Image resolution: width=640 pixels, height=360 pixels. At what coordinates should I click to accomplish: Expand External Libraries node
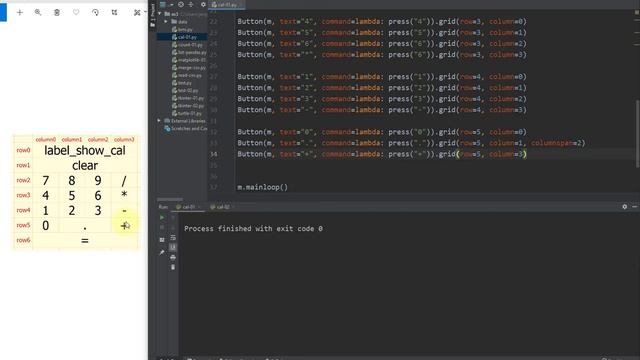[159, 121]
